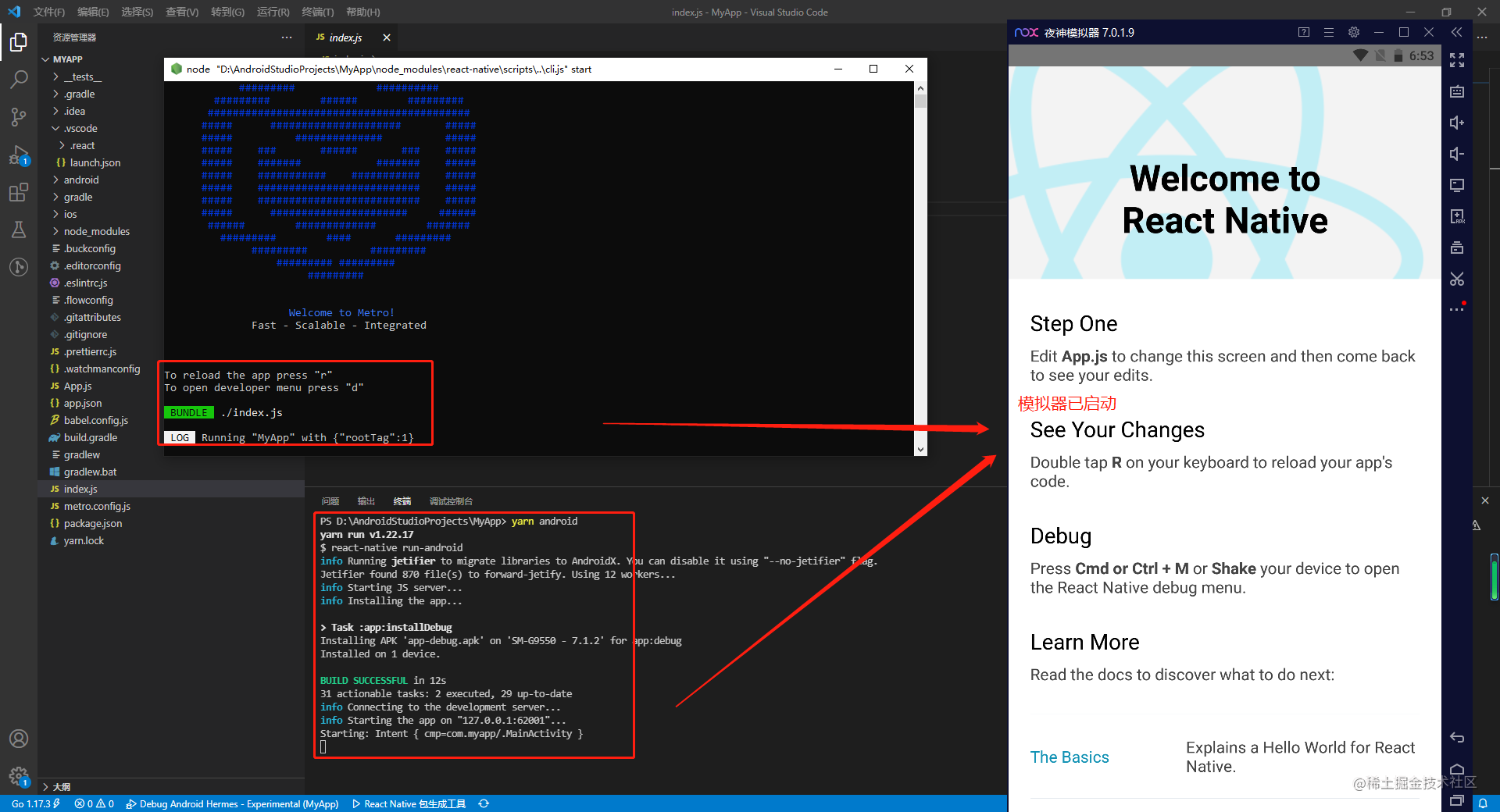
Task: Open babel.config.js file
Action: [x=95, y=420]
